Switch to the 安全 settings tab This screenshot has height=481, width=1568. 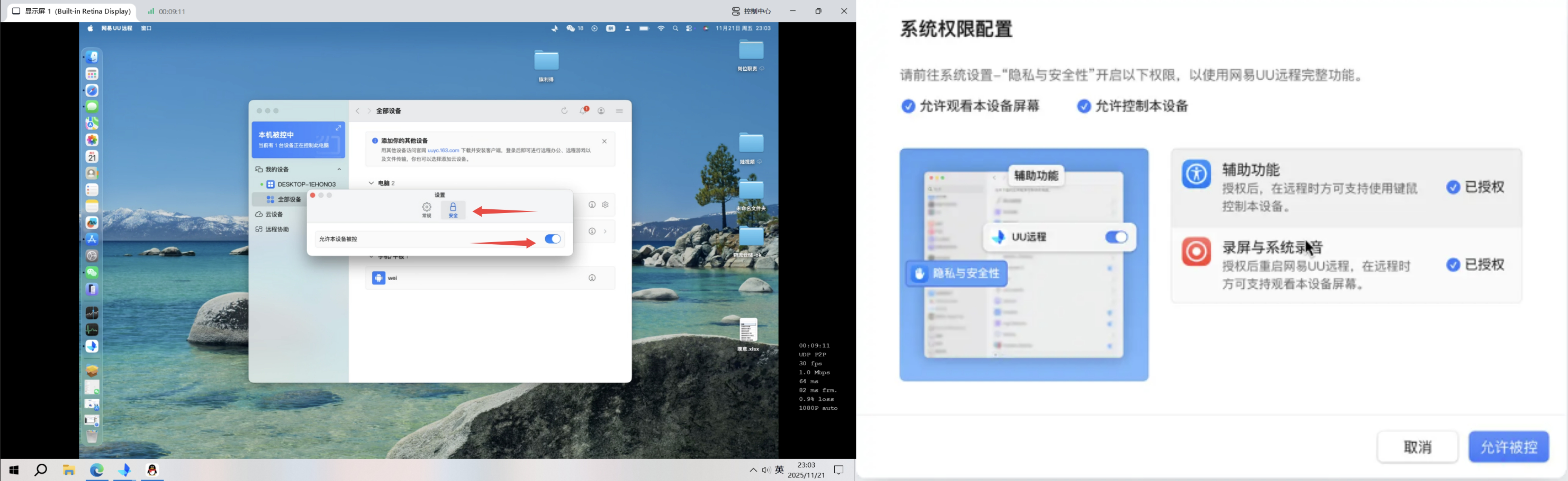click(x=453, y=210)
